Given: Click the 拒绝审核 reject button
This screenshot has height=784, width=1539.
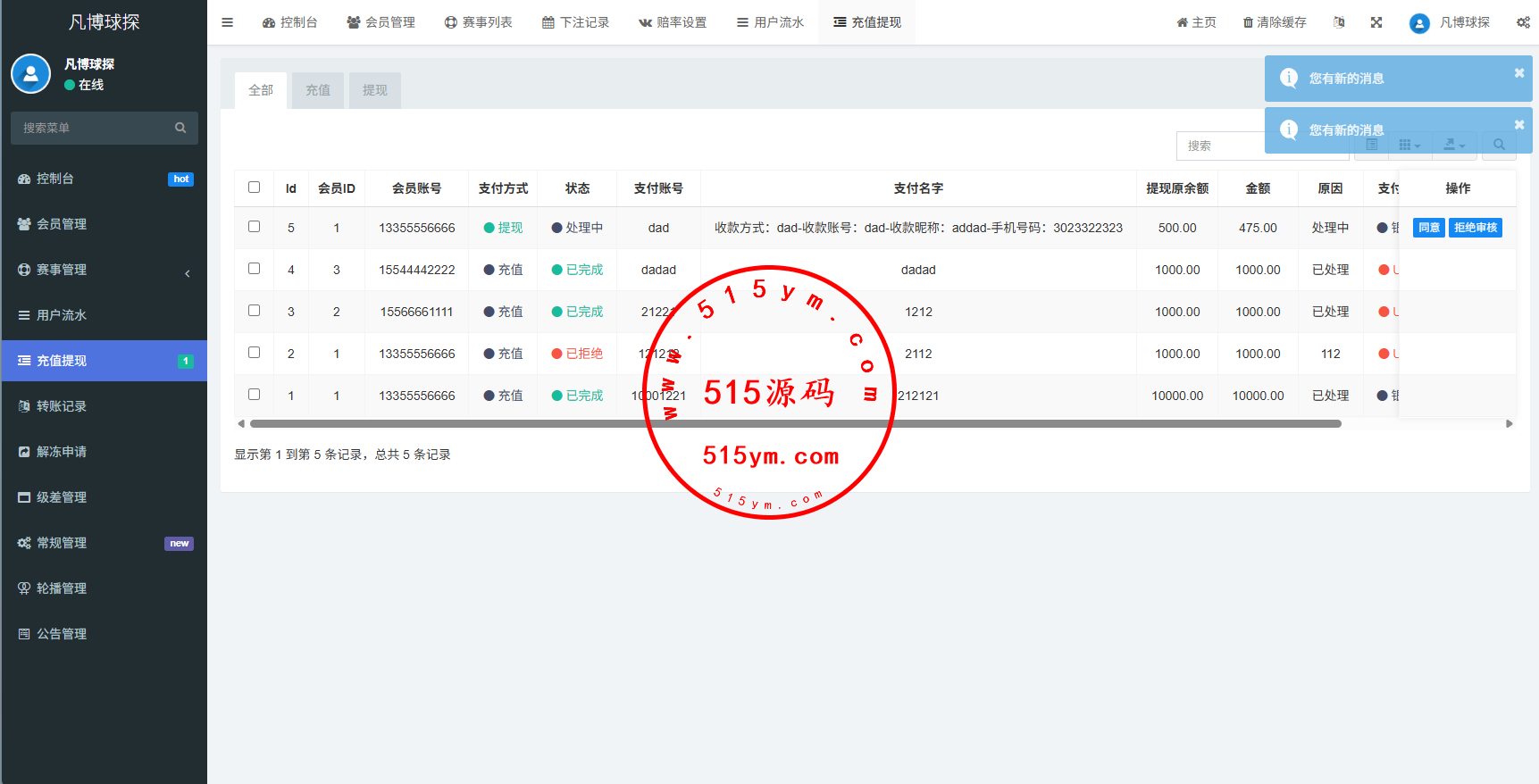Looking at the screenshot, I should (1475, 228).
